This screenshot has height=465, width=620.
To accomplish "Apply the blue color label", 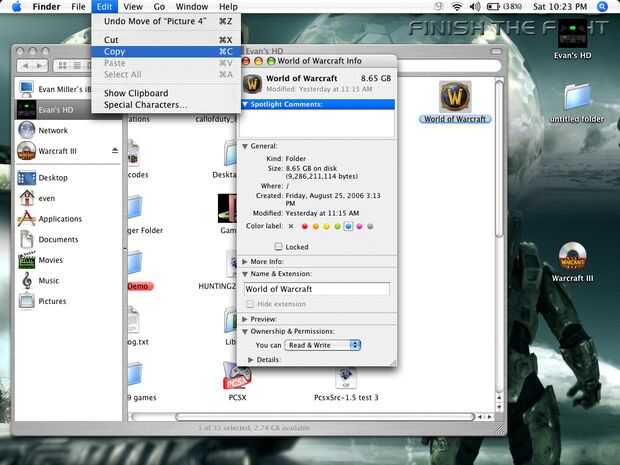I will [348, 227].
